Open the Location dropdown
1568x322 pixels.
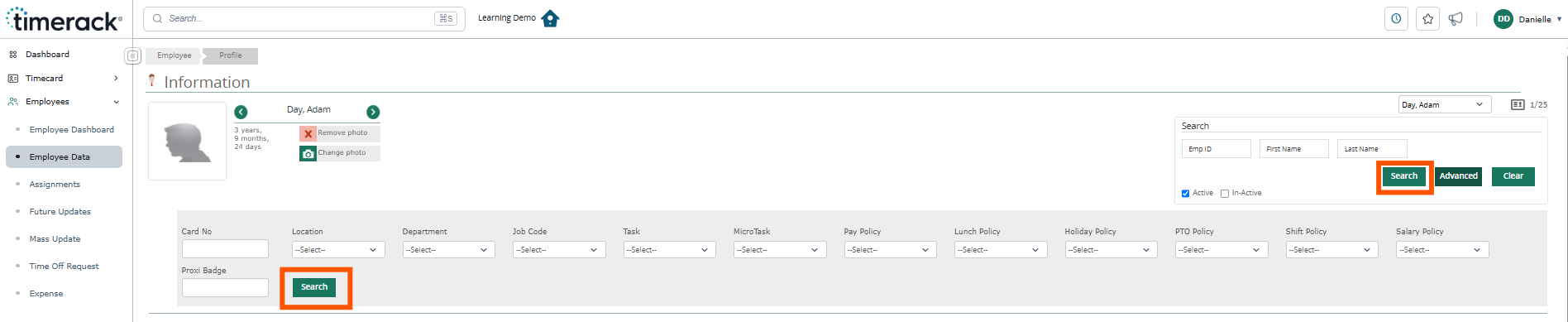coord(338,249)
